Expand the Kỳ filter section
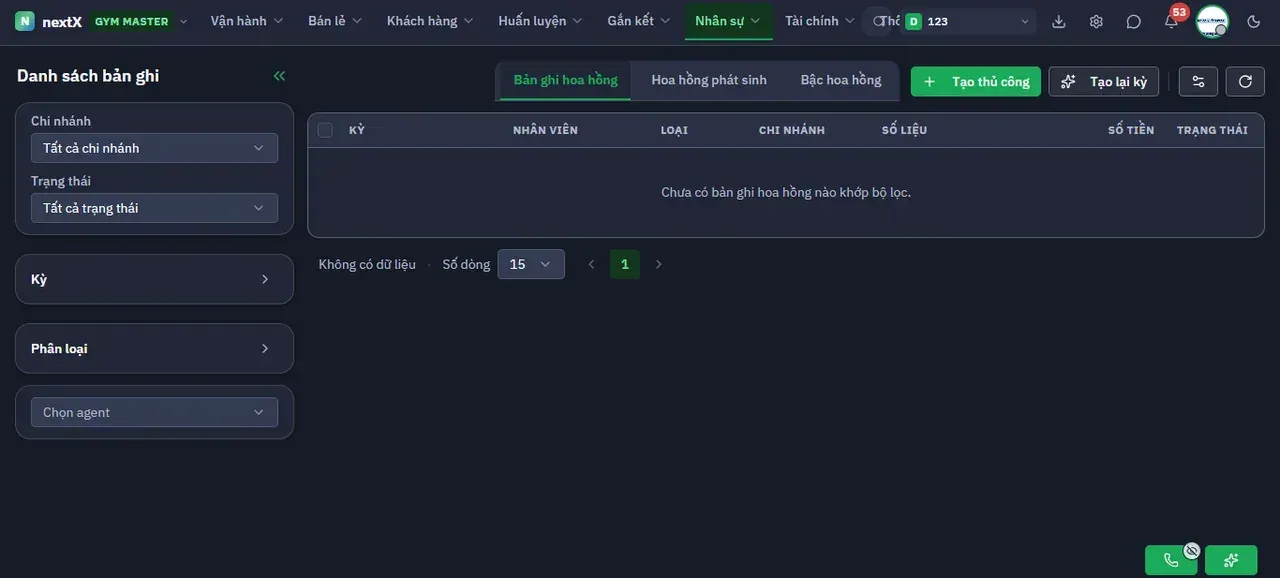 [x=154, y=279]
